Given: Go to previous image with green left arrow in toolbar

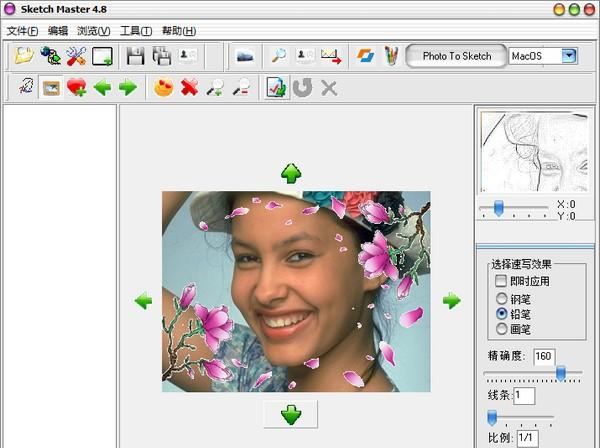Looking at the screenshot, I should [x=102, y=88].
